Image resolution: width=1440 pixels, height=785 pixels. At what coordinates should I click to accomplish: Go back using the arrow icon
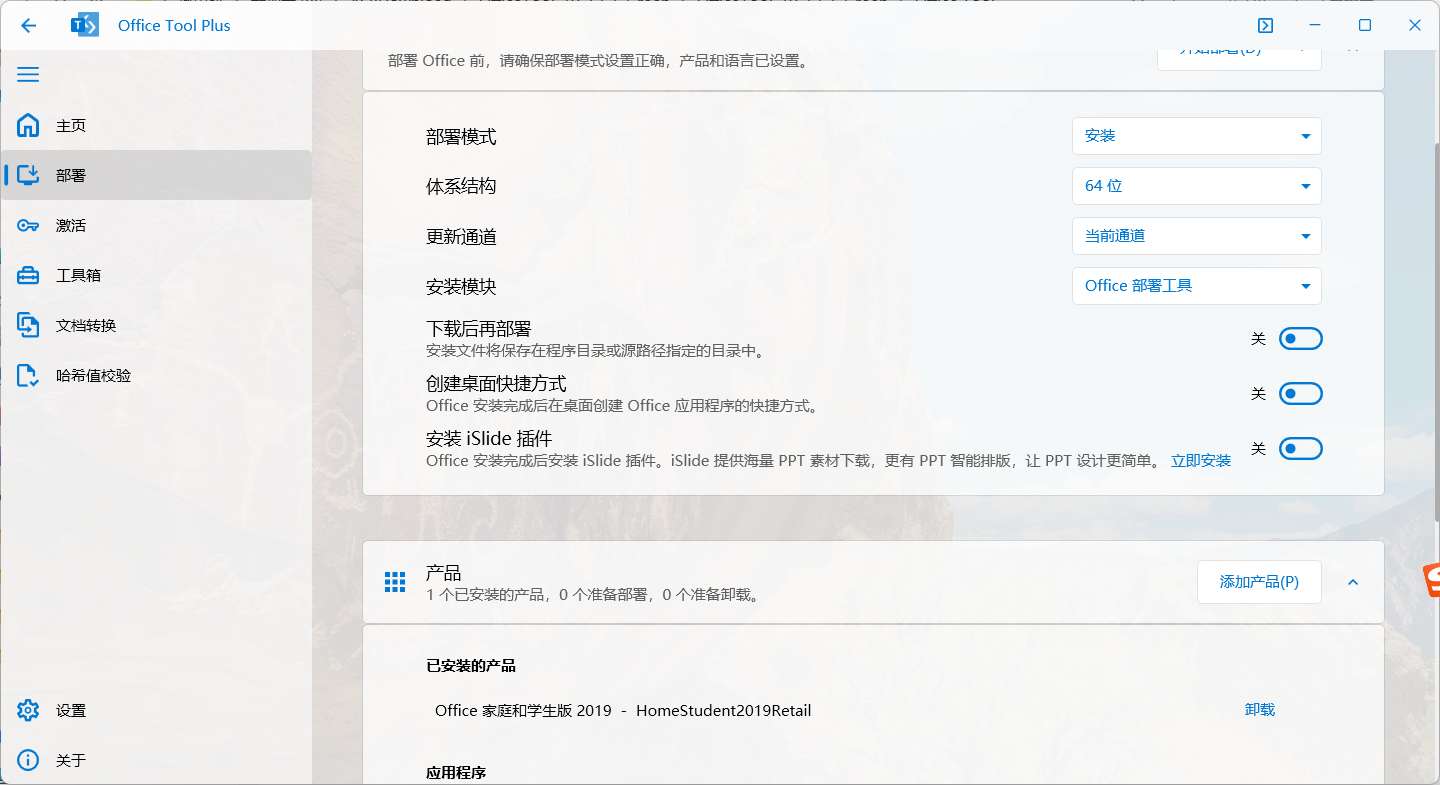pos(28,25)
